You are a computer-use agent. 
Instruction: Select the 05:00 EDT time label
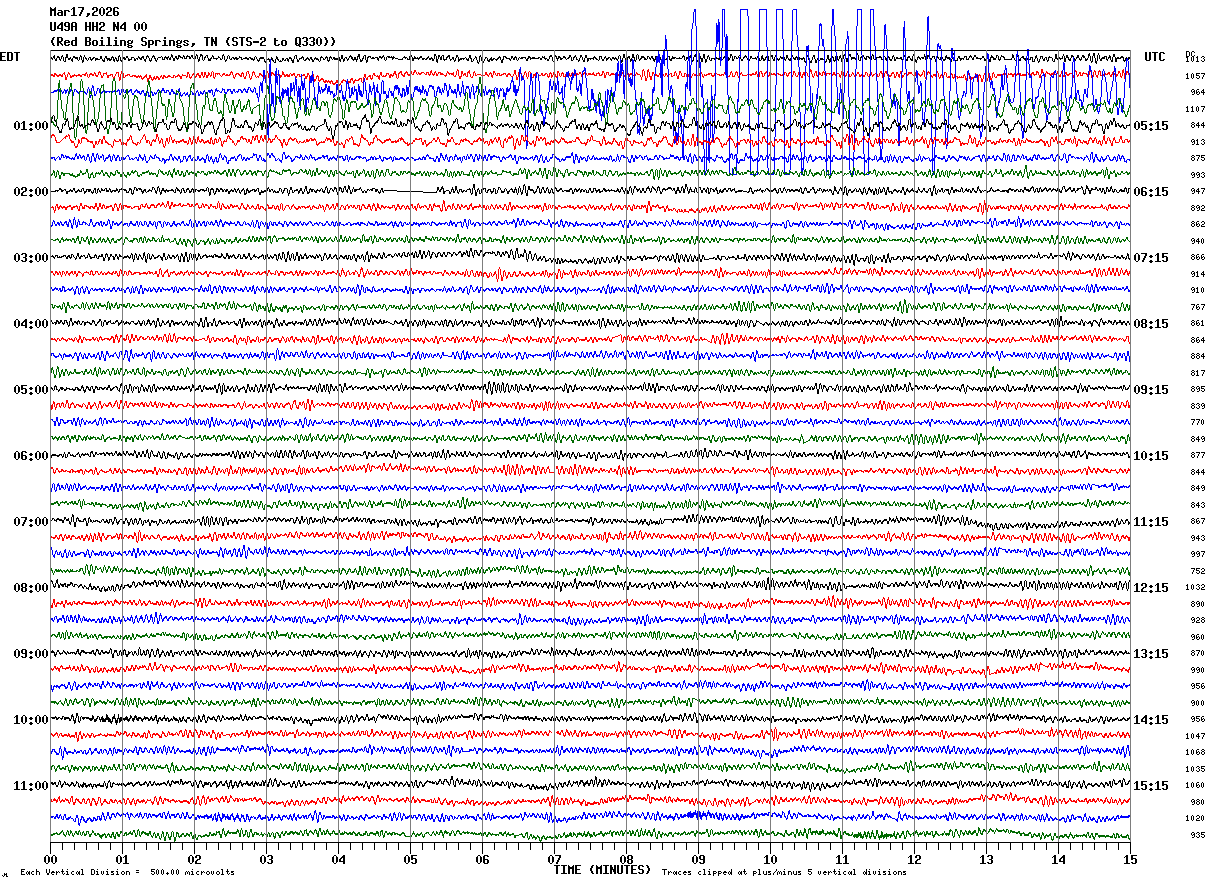(31, 390)
